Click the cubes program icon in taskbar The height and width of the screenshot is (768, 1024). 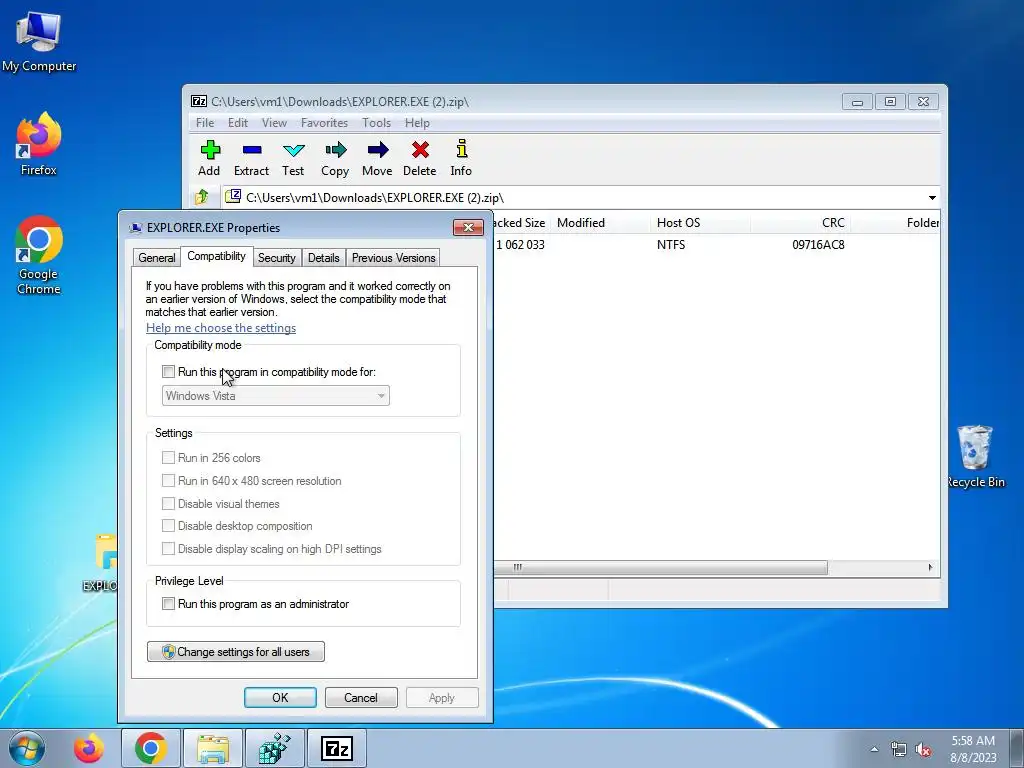(275, 748)
